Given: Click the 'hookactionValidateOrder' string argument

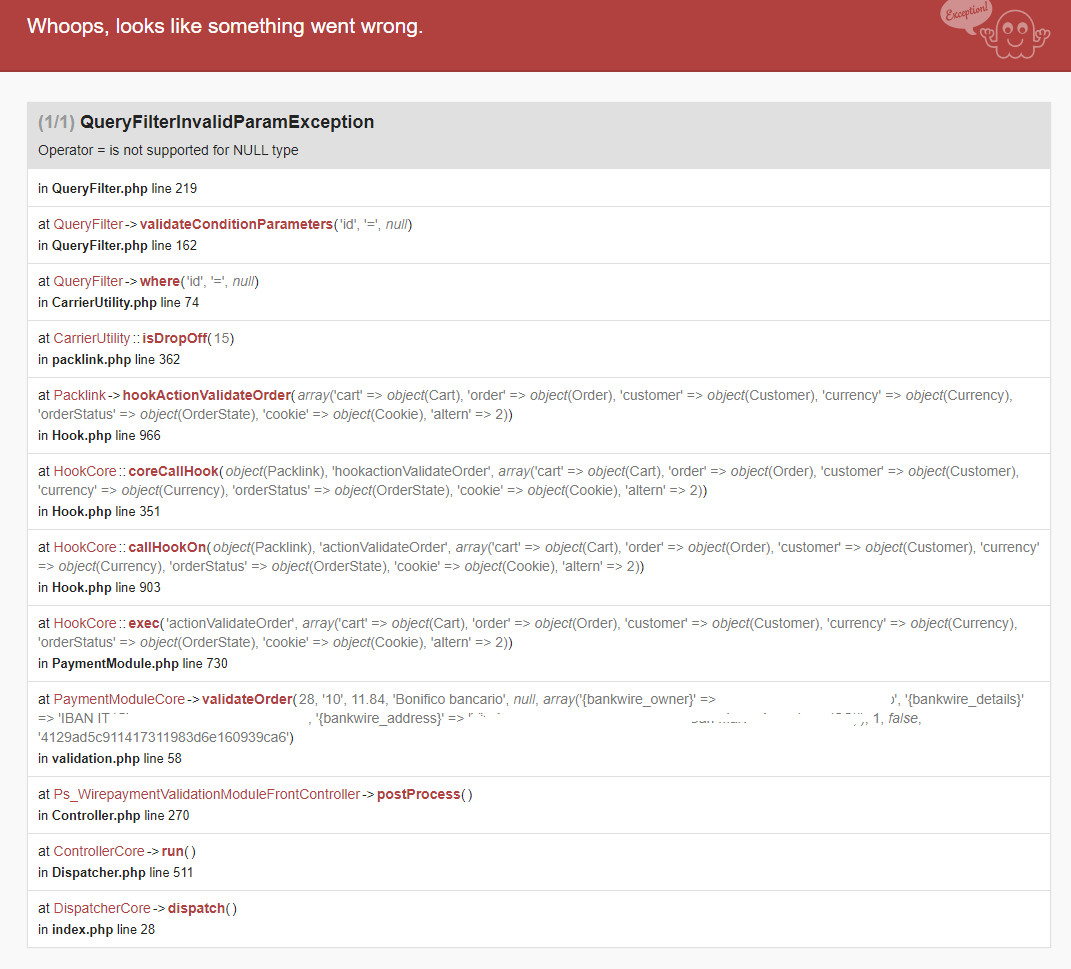Looking at the screenshot, I should (411, 471).
